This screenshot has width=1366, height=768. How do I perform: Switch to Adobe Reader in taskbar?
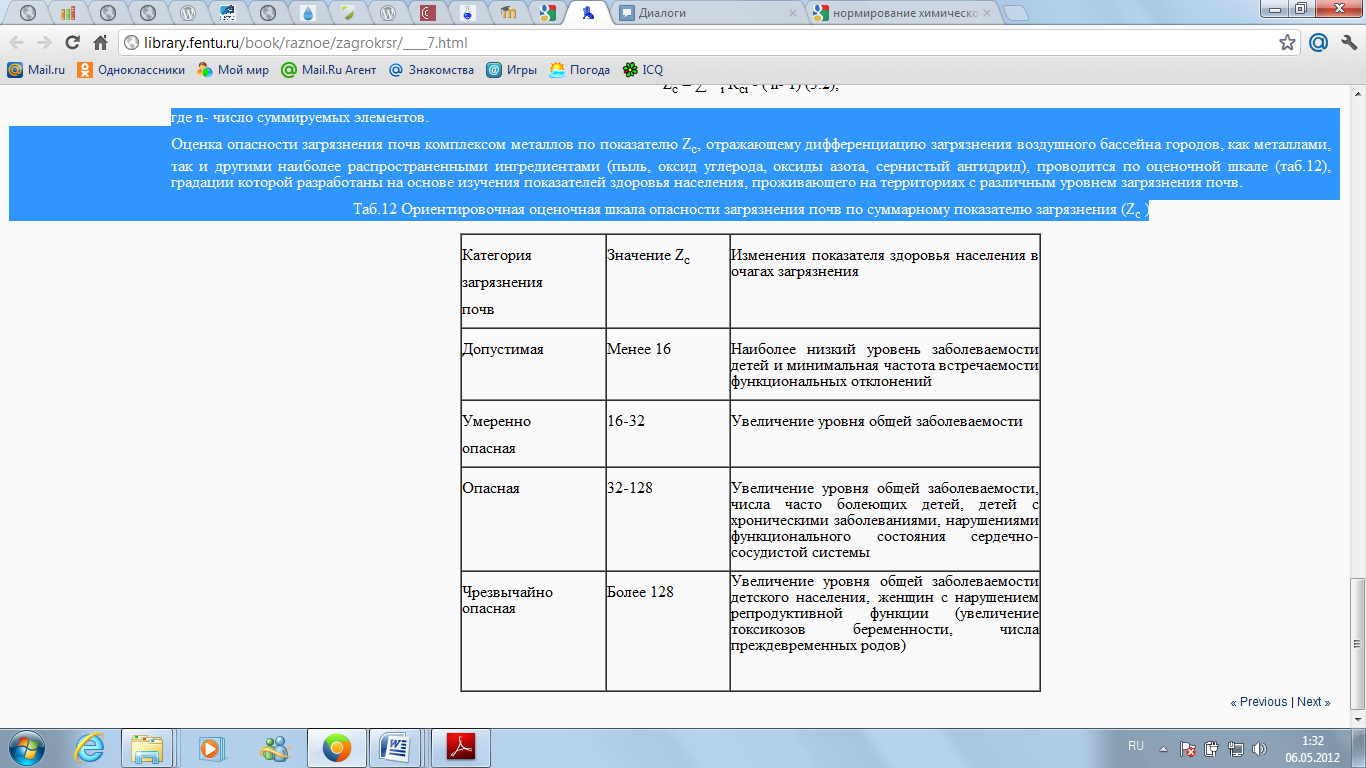(x=460, y=747)
